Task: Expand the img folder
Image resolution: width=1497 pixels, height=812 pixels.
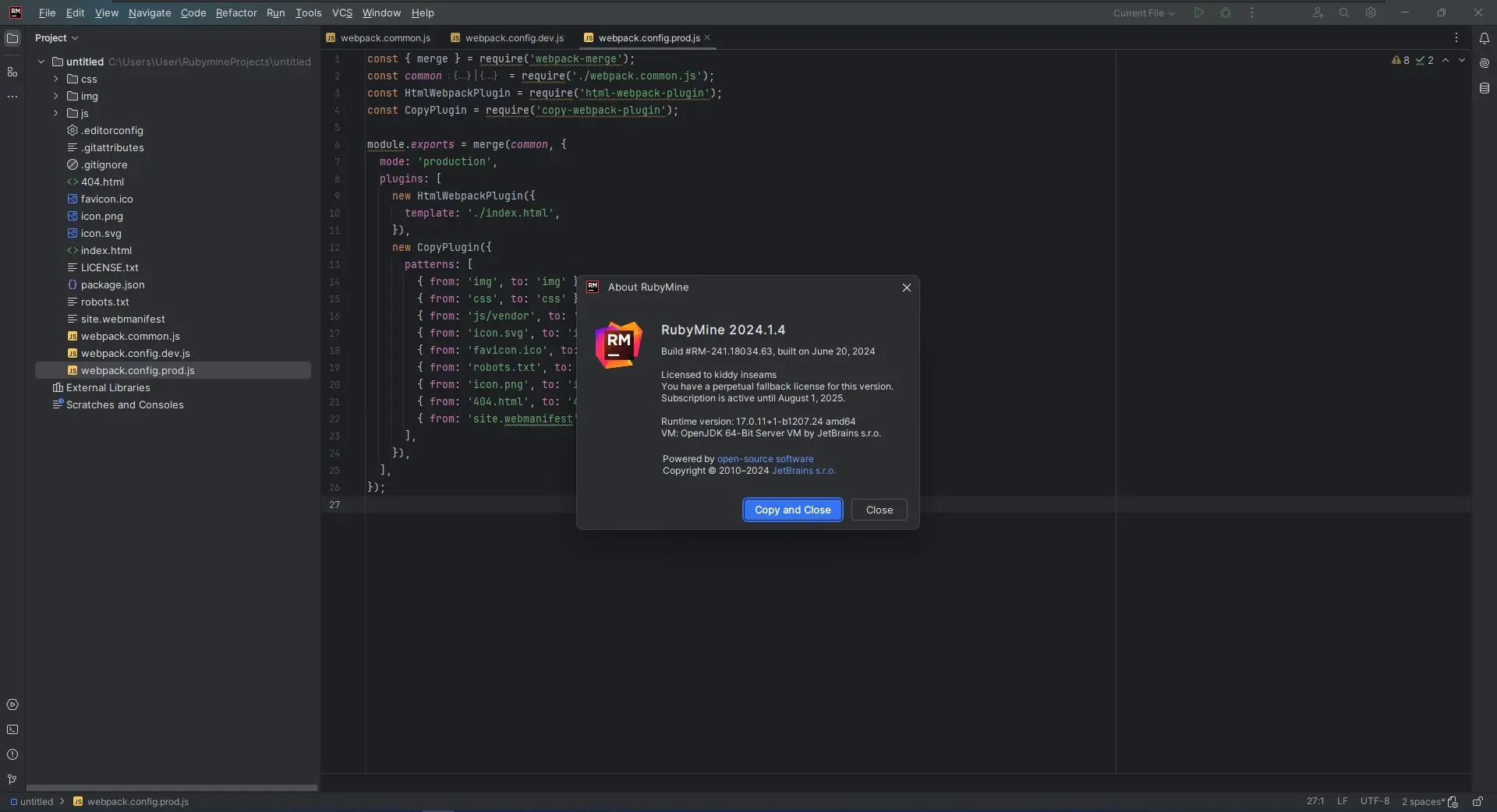Action: (x=56, y=96)
